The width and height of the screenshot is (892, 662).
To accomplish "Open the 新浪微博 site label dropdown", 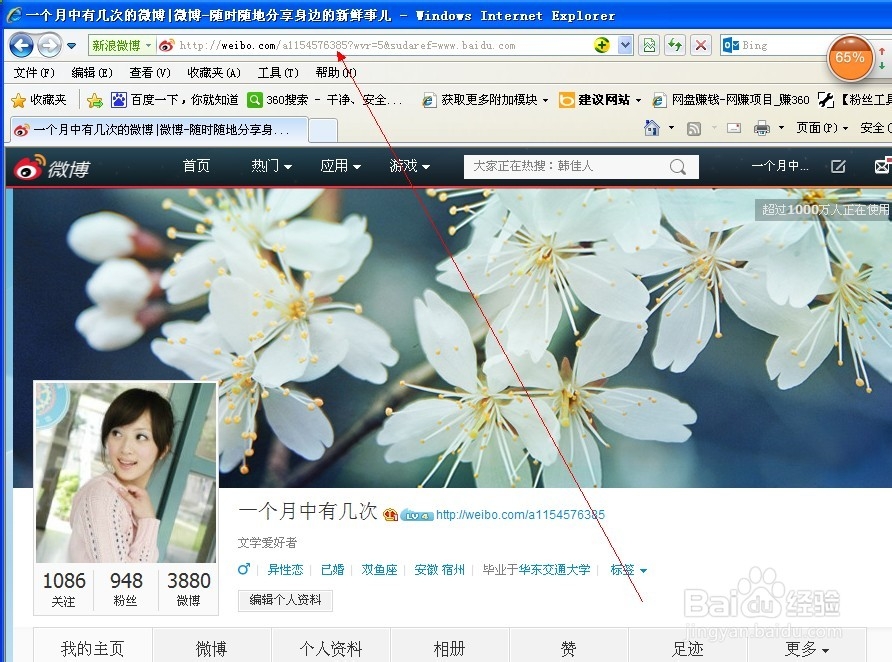I will click(x=122, y=45).
